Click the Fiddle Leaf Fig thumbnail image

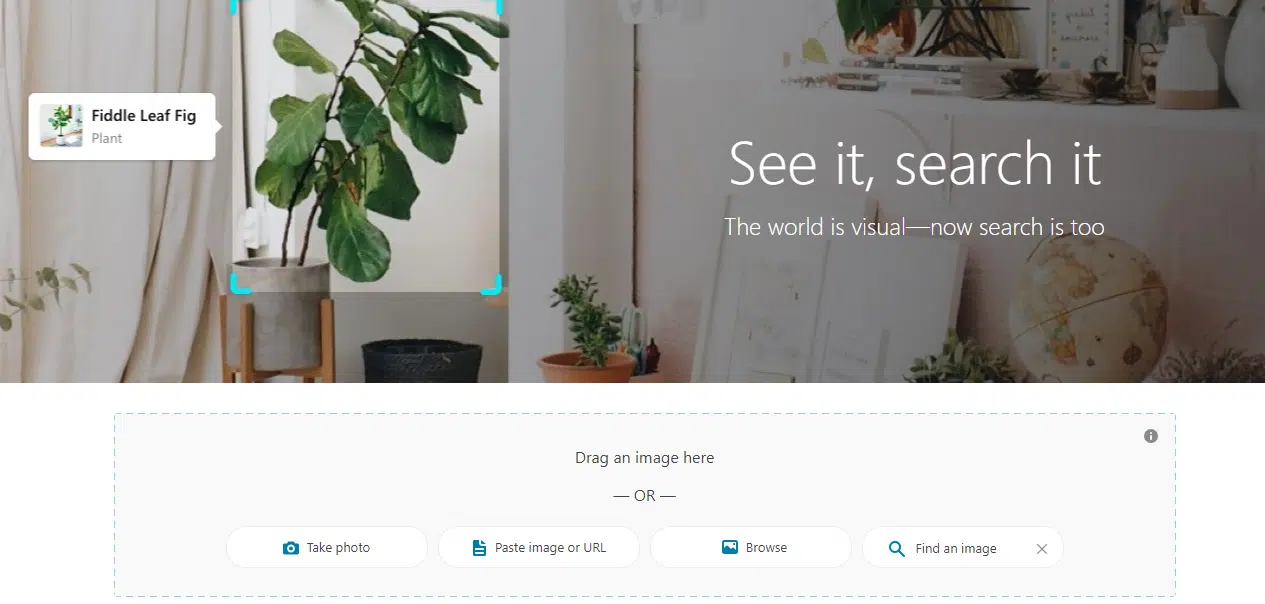tap(61, 126)
